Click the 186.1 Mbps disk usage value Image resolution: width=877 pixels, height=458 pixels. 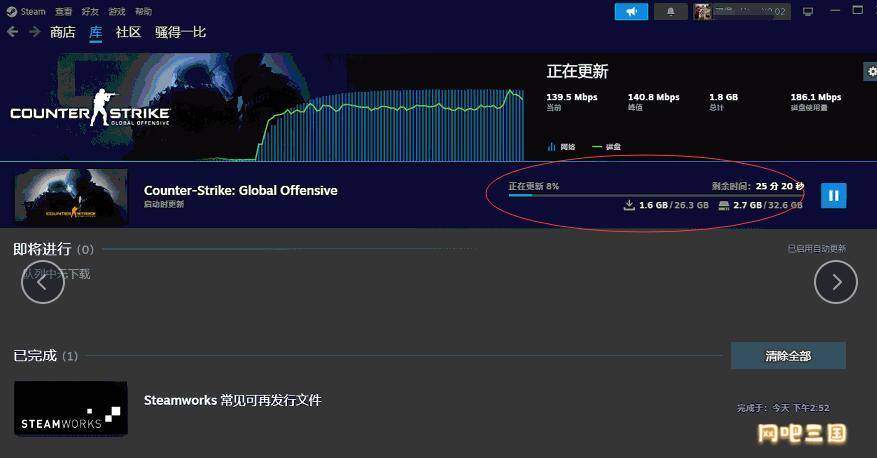click(x=815, y=97)
